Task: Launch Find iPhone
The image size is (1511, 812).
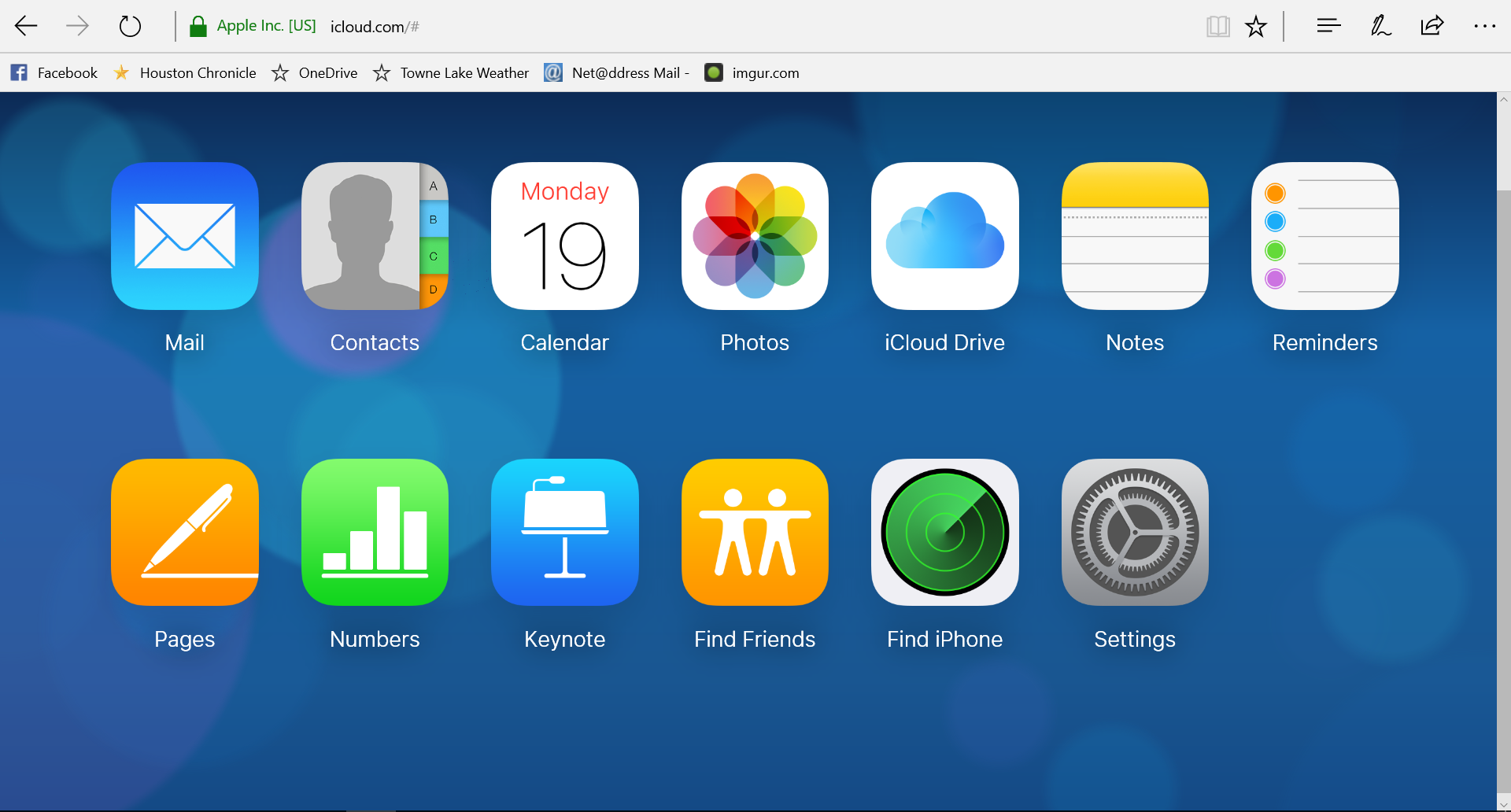Action: coord(945,532)
